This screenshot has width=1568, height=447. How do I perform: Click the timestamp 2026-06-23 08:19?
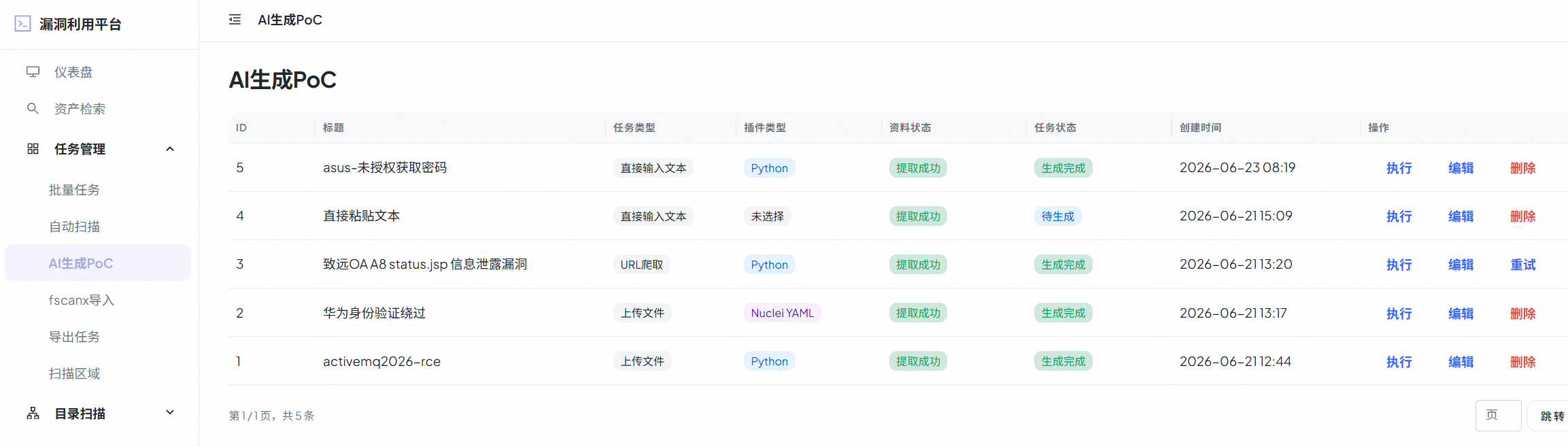click(x=1237, y=167)
